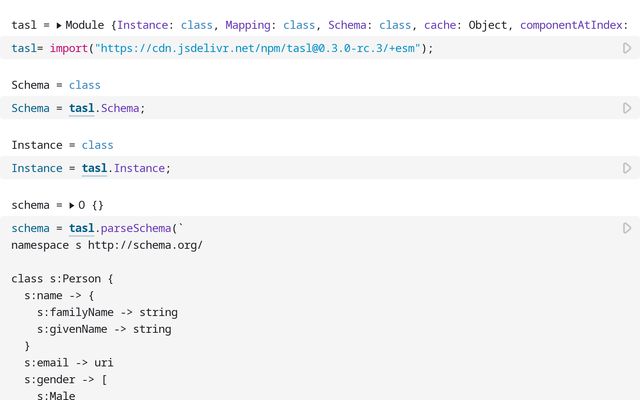Run the Schema = tasl.Schema cell
Screen dimensions: 640x400
(x=627, y=108)
